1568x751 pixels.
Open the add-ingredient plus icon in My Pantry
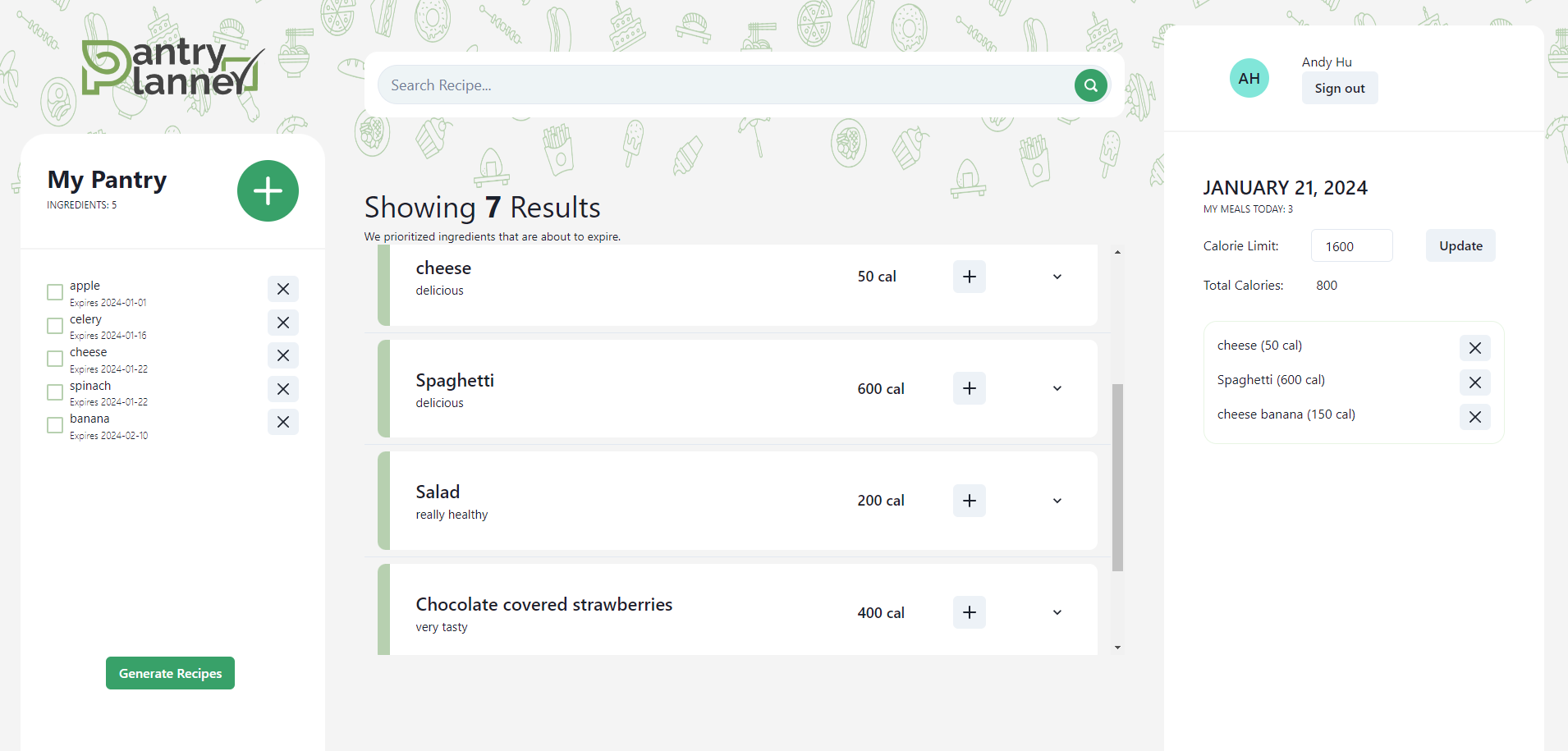pos(268,190)
